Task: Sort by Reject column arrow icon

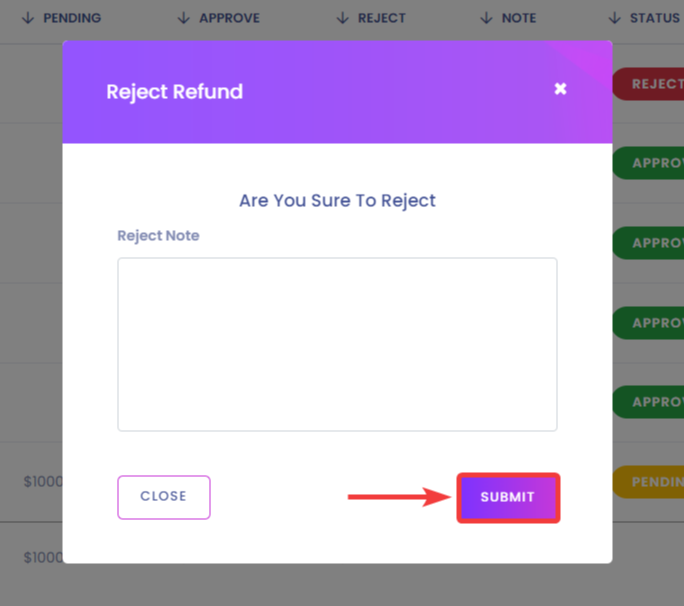Action: click(343, 18)
